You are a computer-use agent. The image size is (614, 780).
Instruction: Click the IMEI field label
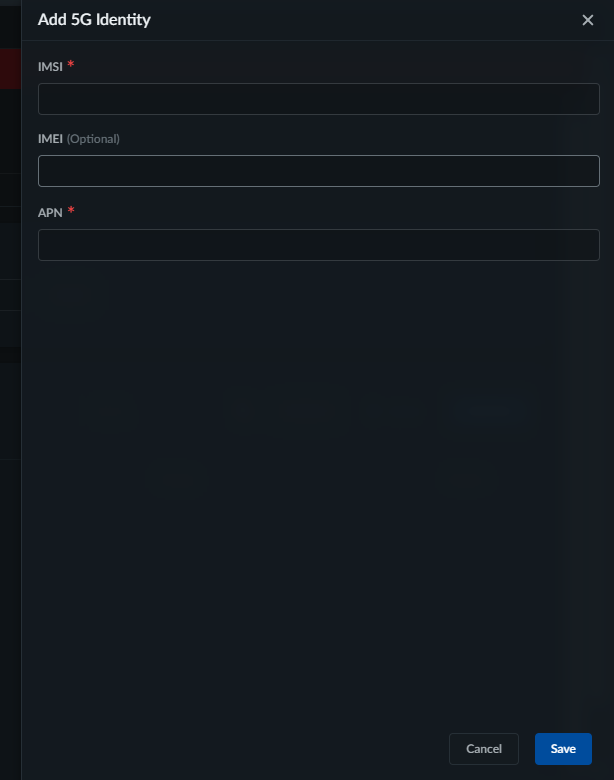(50, 139)
